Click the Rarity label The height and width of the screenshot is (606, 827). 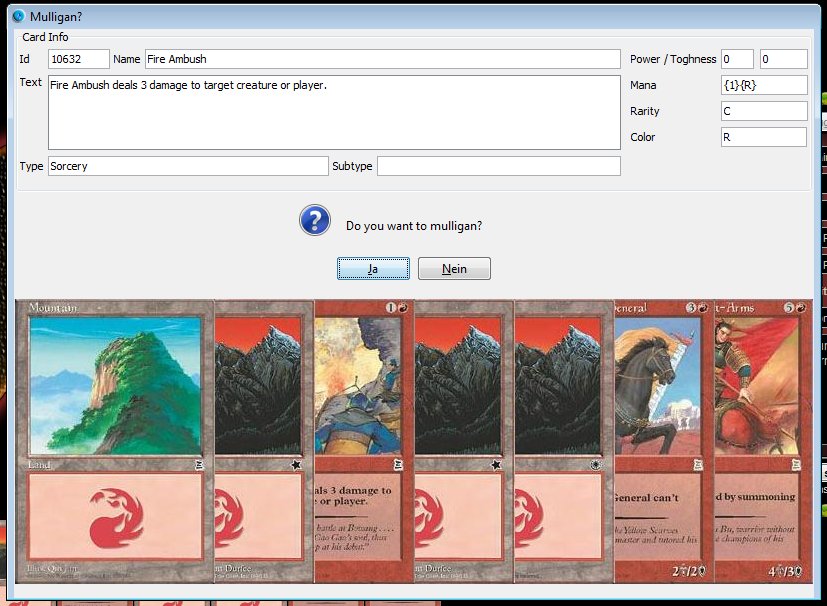(x=645, y=111)
